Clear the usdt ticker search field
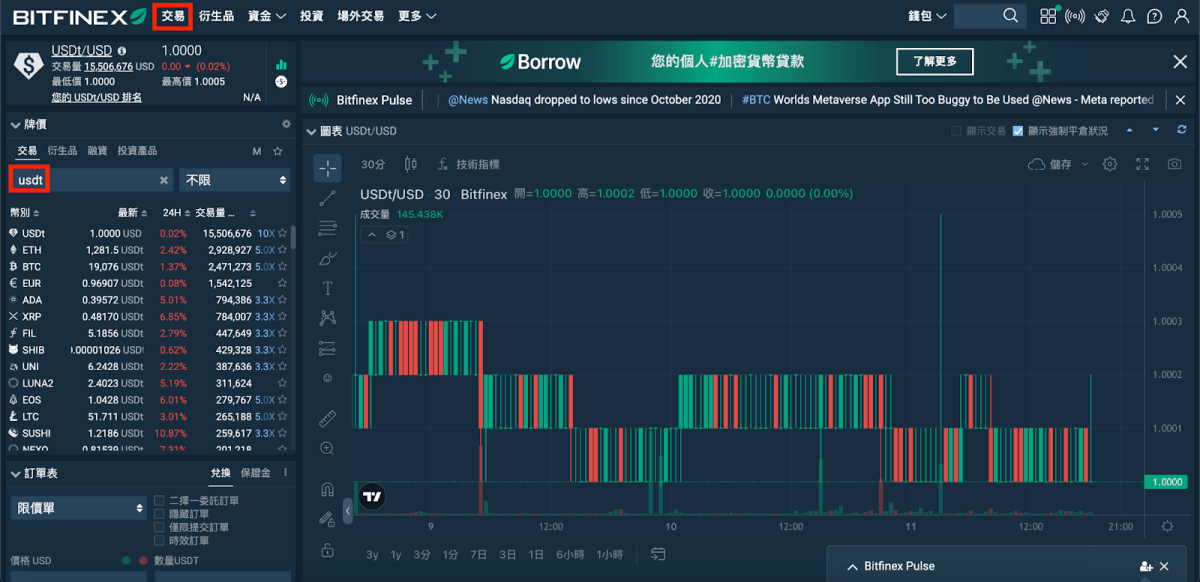1200x582 pixels. coord(164,180)
